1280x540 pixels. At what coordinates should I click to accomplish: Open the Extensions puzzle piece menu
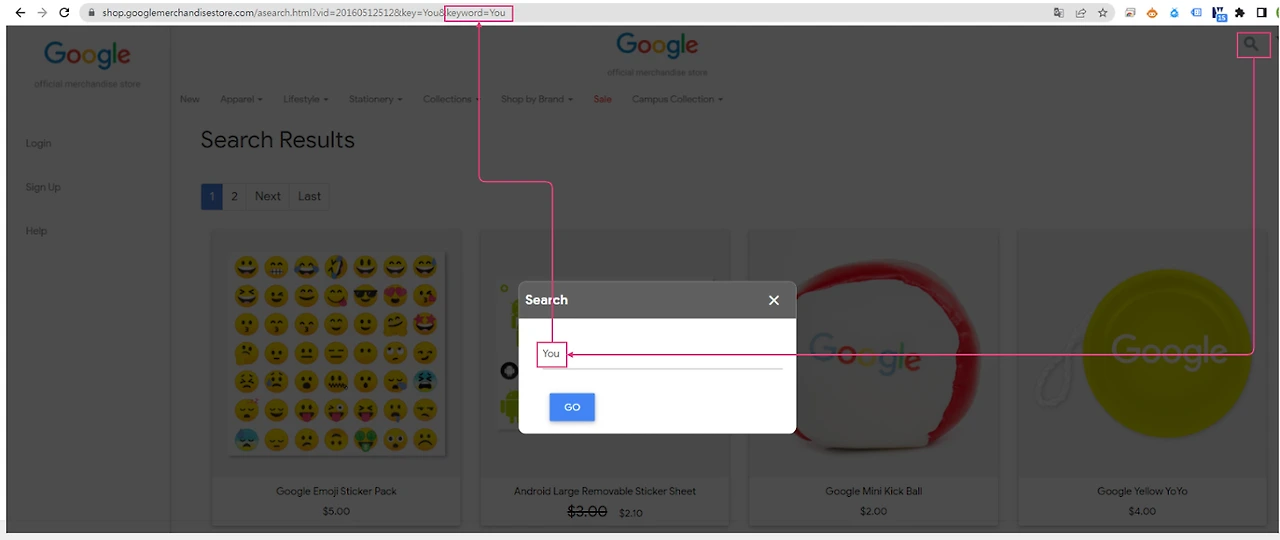tap(1240, 13)
